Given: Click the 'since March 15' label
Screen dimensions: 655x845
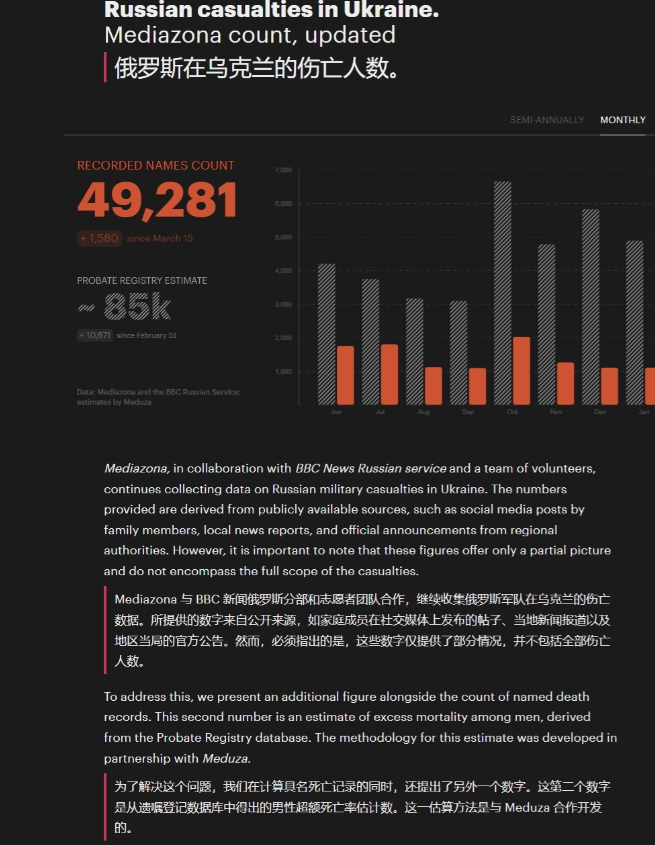Looking at the screenshot, I should [x=160, y=238].
